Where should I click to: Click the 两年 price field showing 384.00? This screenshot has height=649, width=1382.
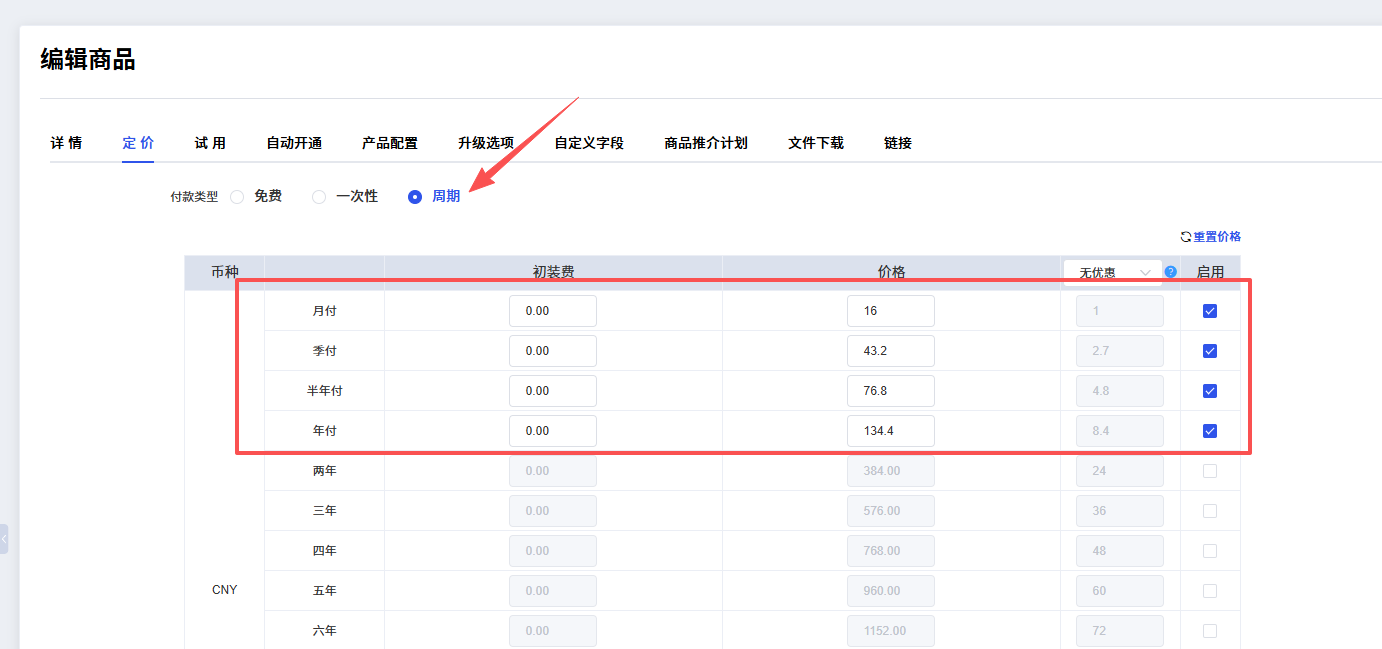[891, 471]
